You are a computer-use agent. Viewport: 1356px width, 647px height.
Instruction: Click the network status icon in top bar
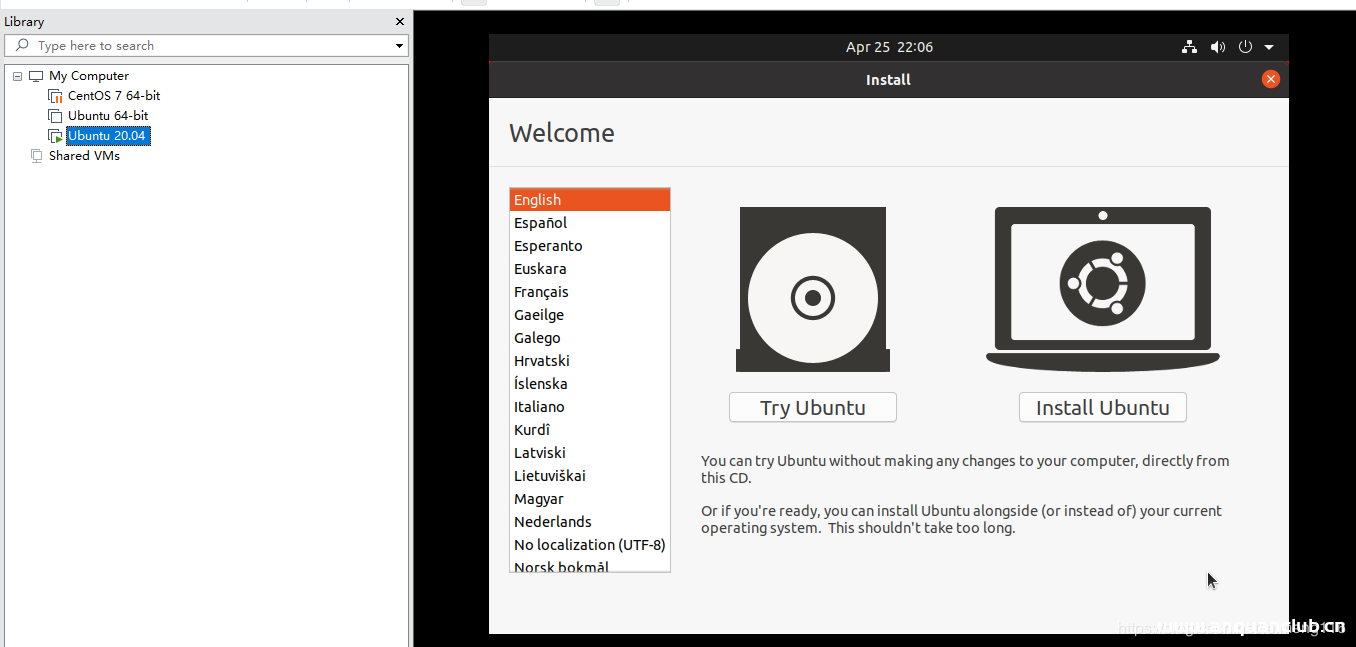(1189, 47)
